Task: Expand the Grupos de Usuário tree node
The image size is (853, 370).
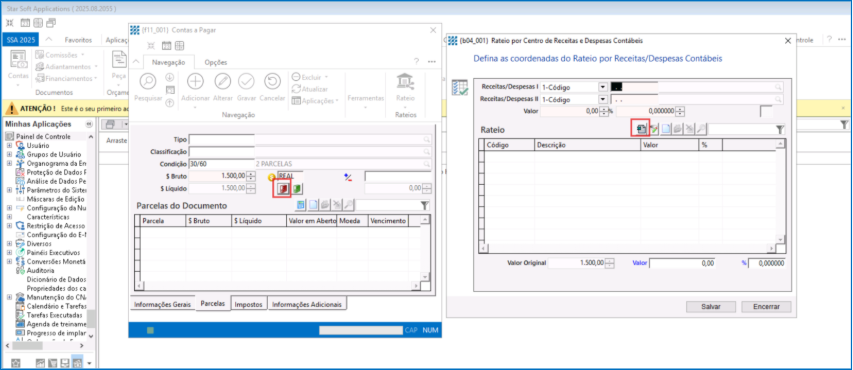Action: tap(9, 155)
